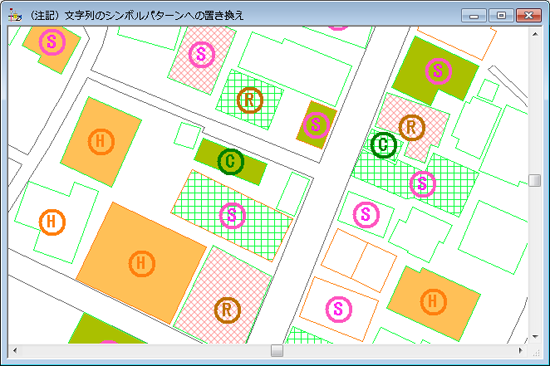Click the application icon in title bar
This screenshot has width=550, height=366.
(x=15, y=15)
